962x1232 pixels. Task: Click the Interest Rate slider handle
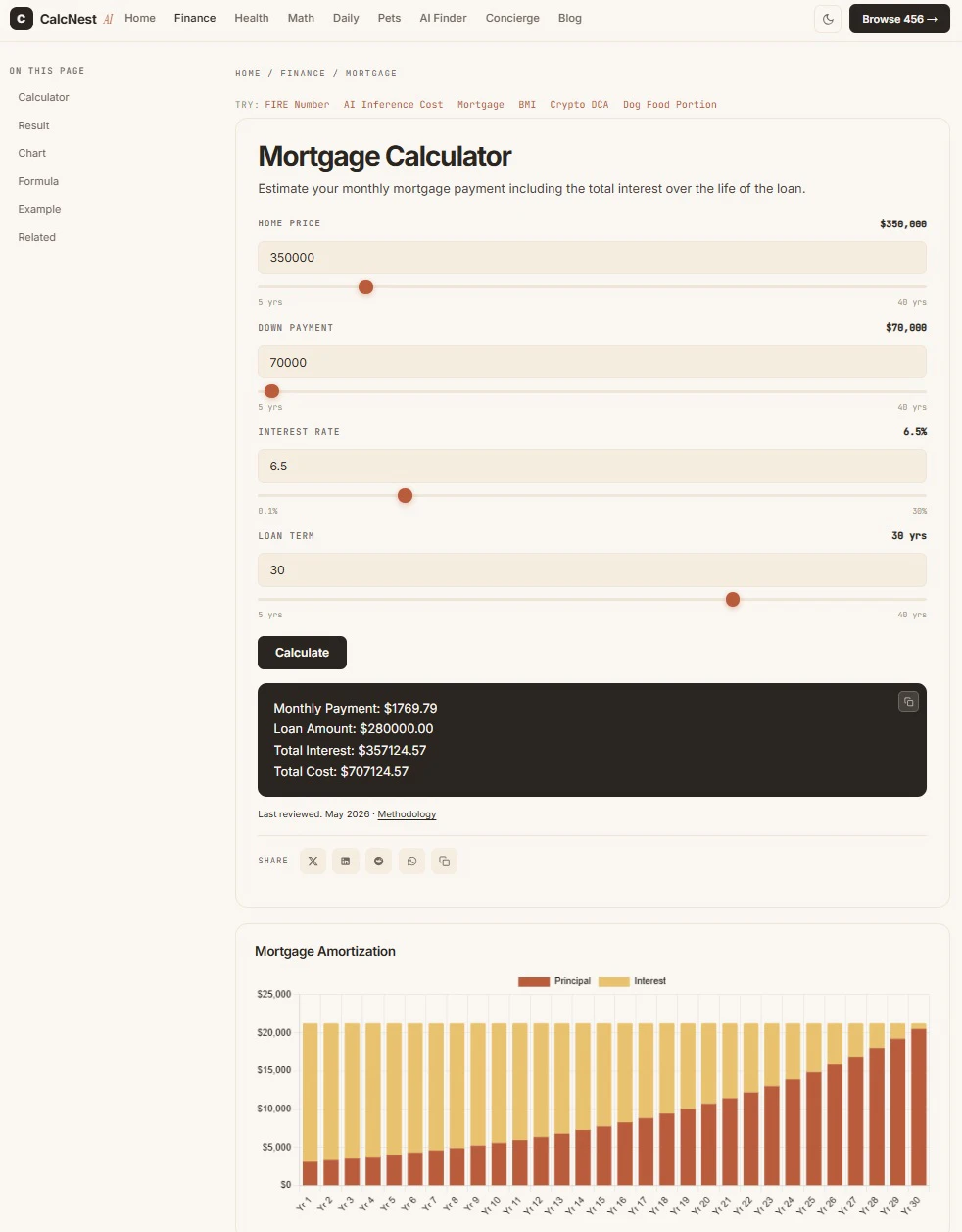click(405, 496)
